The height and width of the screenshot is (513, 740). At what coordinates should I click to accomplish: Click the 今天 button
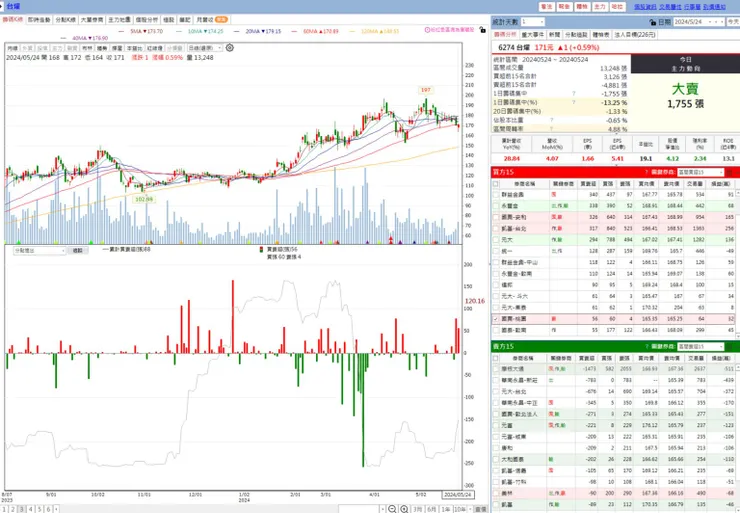733,22
